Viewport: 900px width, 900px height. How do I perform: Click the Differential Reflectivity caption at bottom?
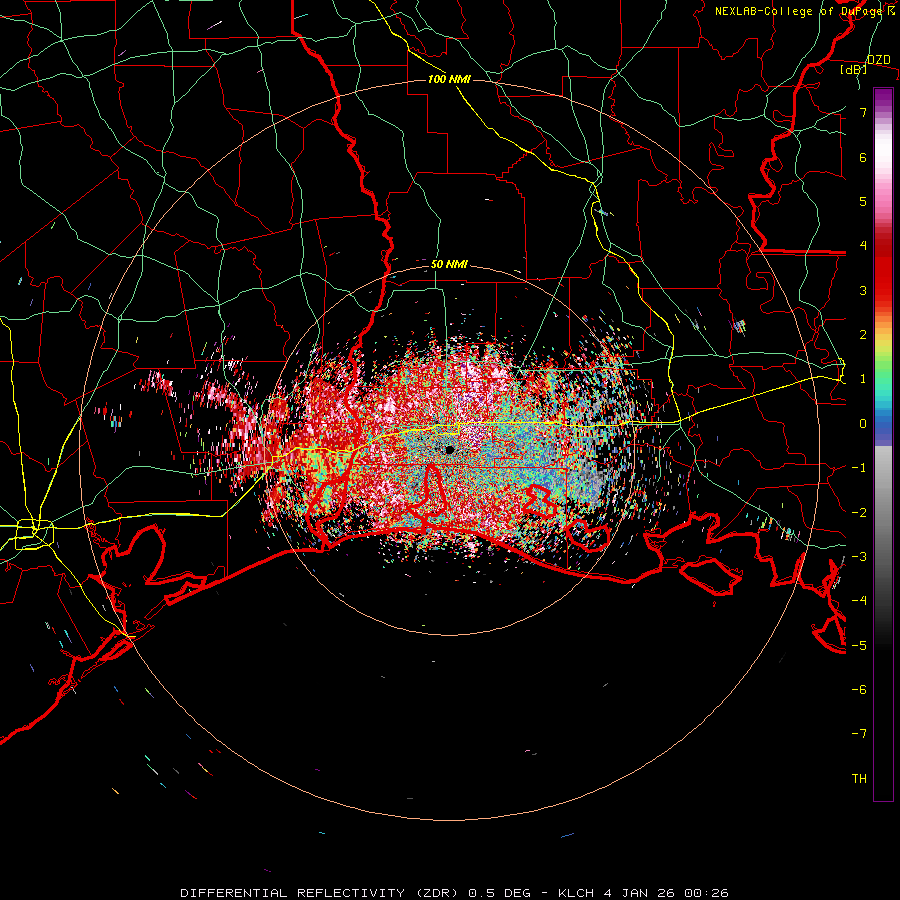pos(454,893)
